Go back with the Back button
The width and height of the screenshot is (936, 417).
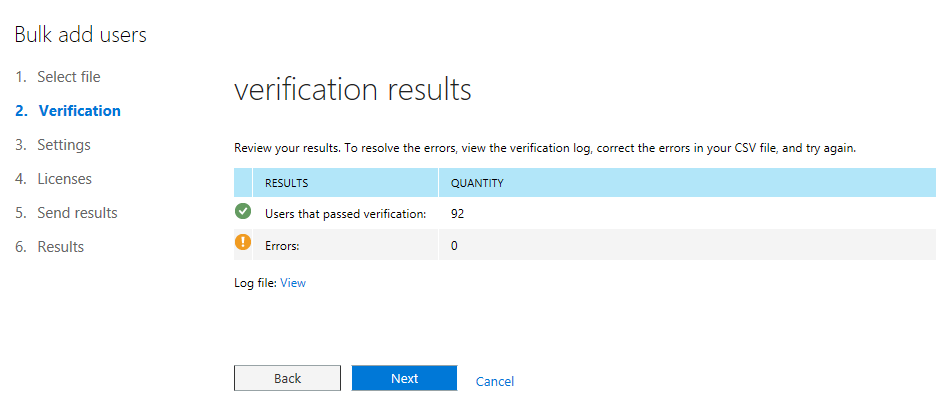click(x=287, y=378)
